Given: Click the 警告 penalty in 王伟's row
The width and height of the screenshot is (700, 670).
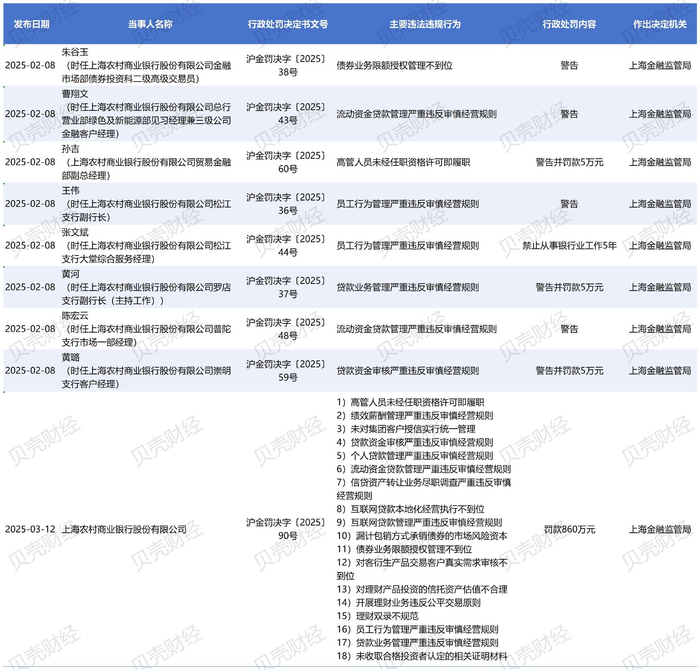Looking at the screenshot, I should (x=569, y=204).
